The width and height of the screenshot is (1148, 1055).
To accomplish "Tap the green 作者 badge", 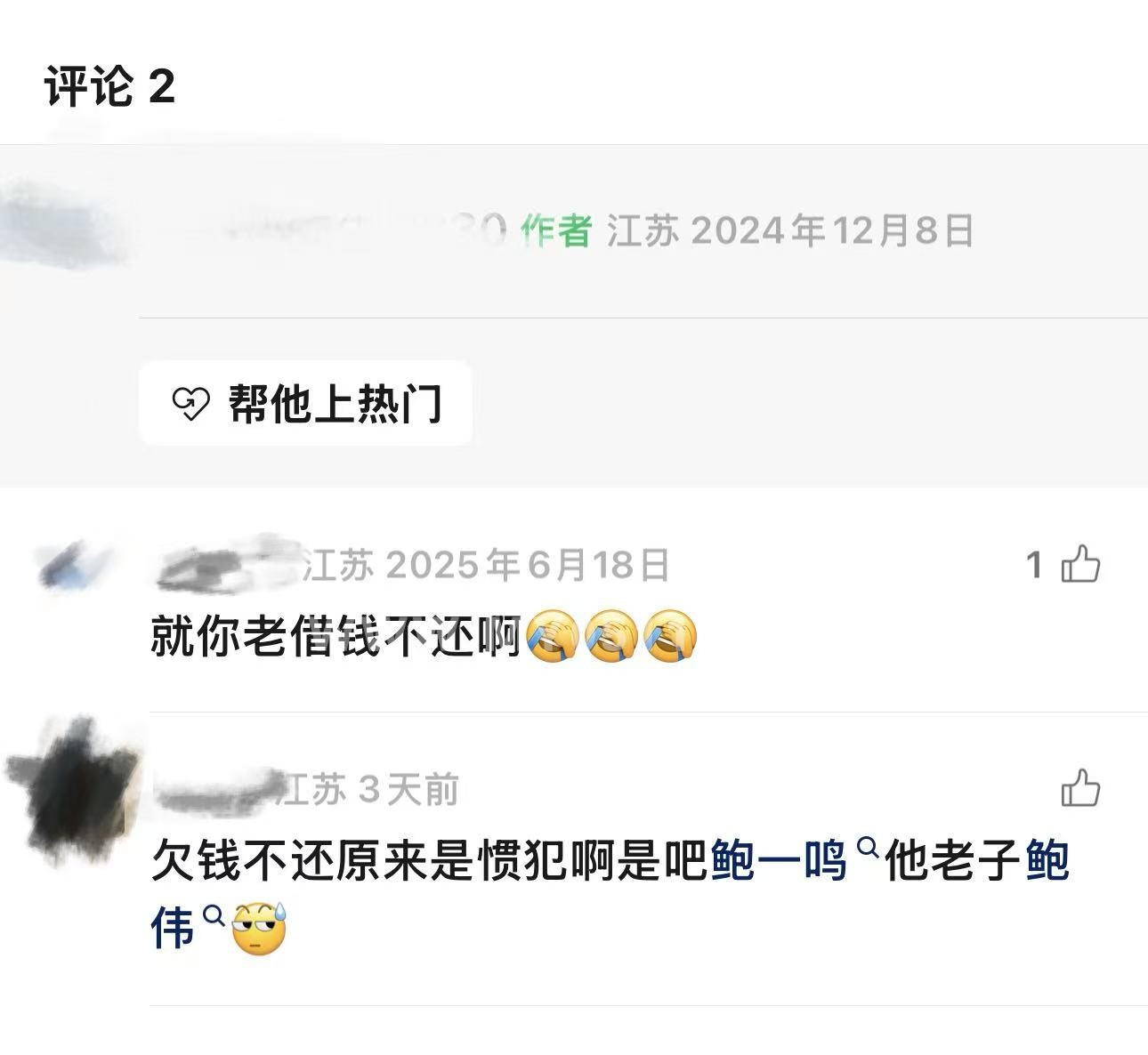I will tap(555, 231).
